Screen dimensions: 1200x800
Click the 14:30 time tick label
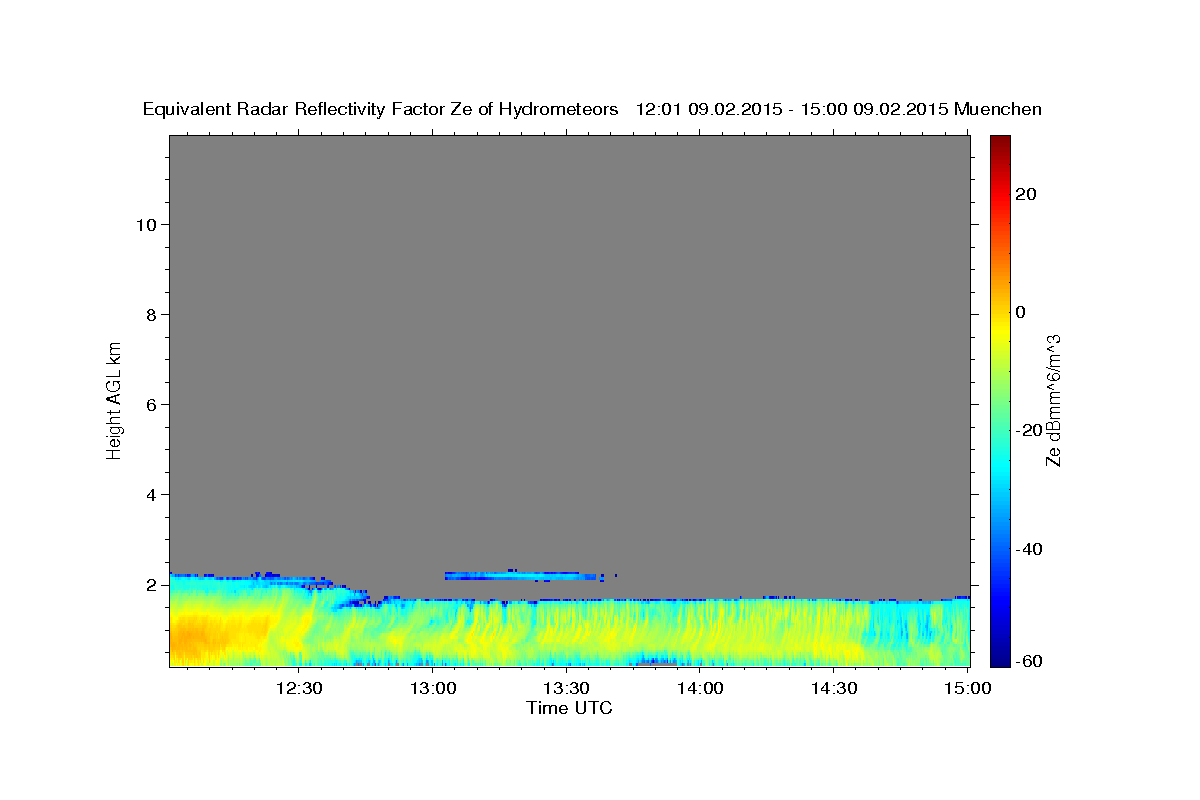(x=834, y=688)
